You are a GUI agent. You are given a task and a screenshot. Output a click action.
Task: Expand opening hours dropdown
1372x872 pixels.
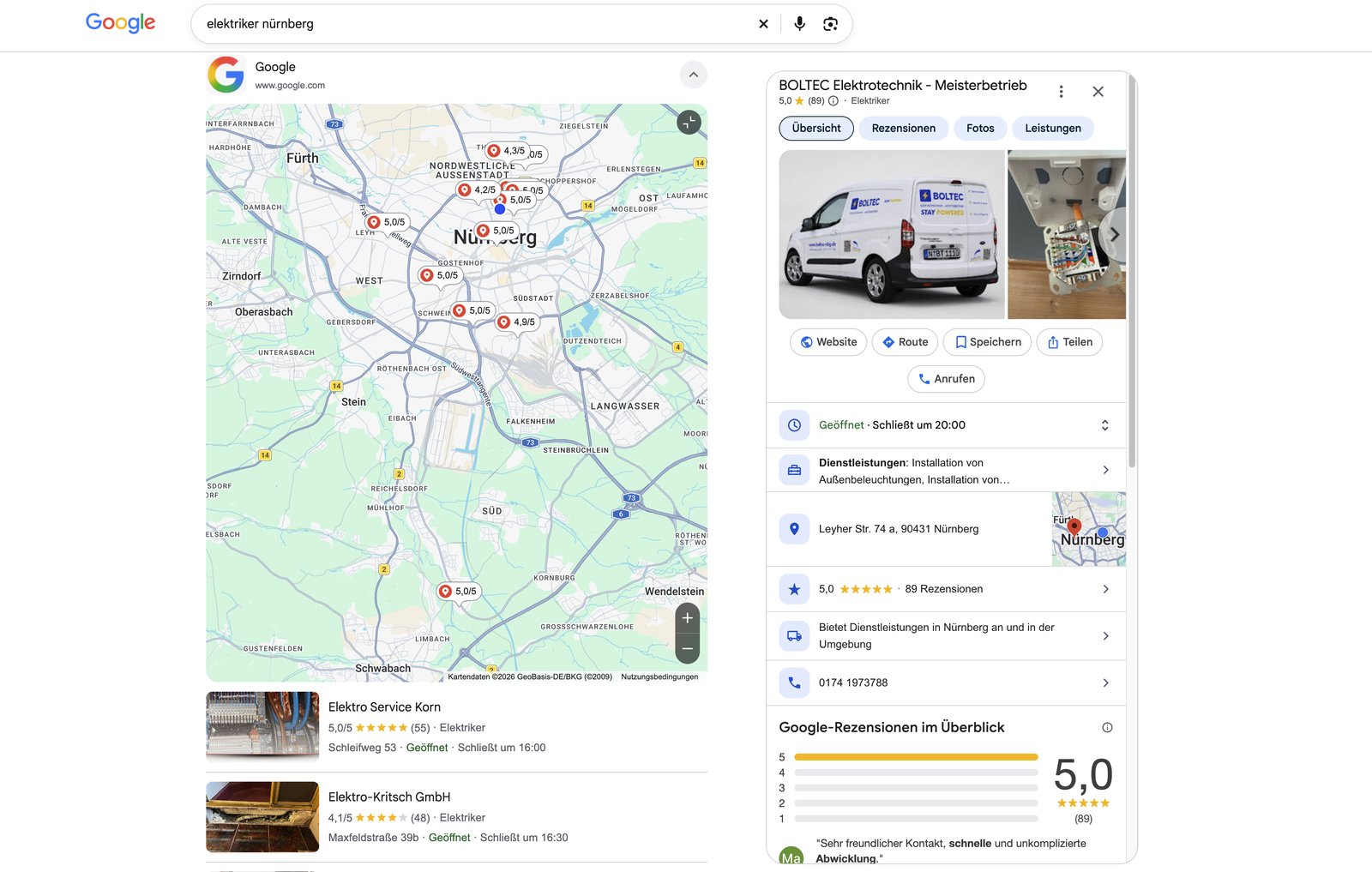pyautogui.click(x=1104, y=425)
